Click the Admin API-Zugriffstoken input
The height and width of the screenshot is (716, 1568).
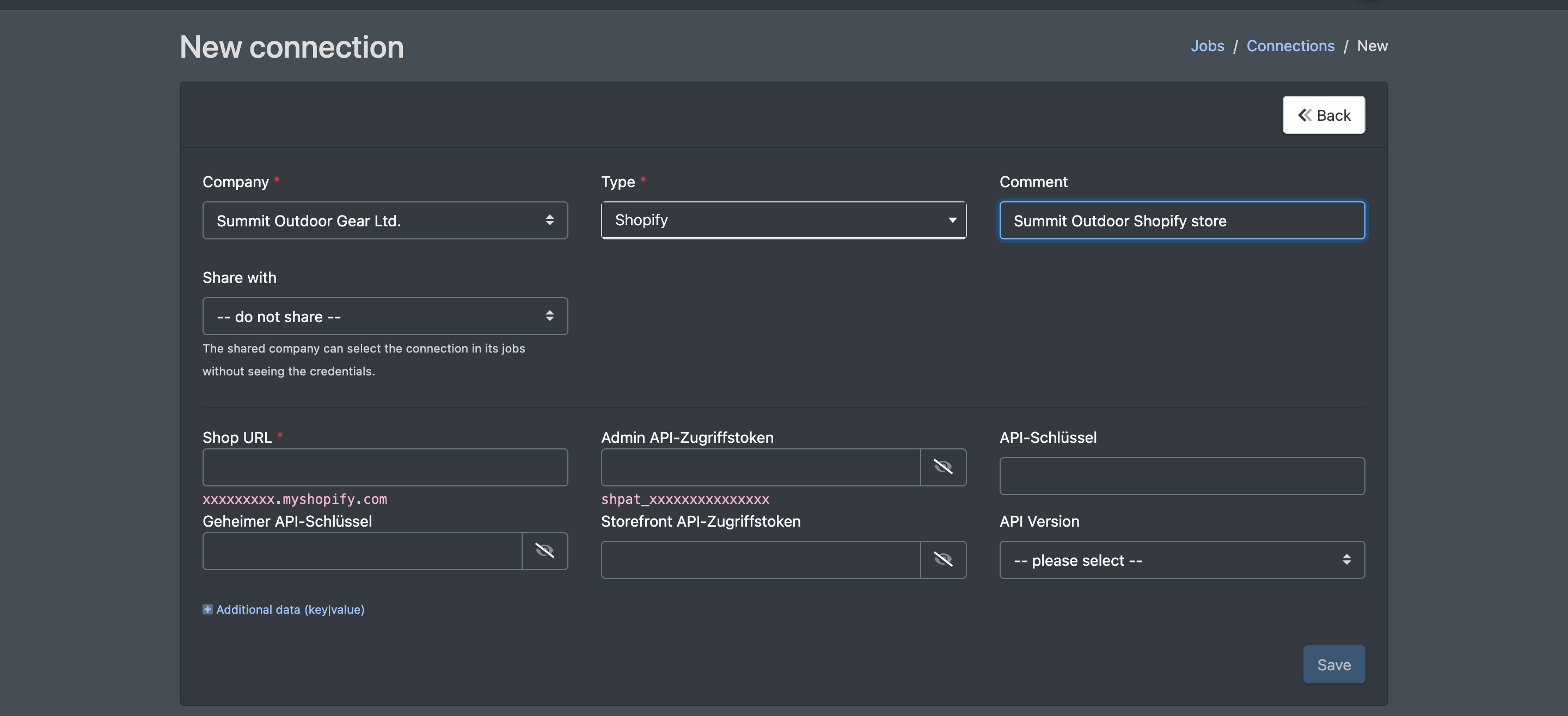760,467
